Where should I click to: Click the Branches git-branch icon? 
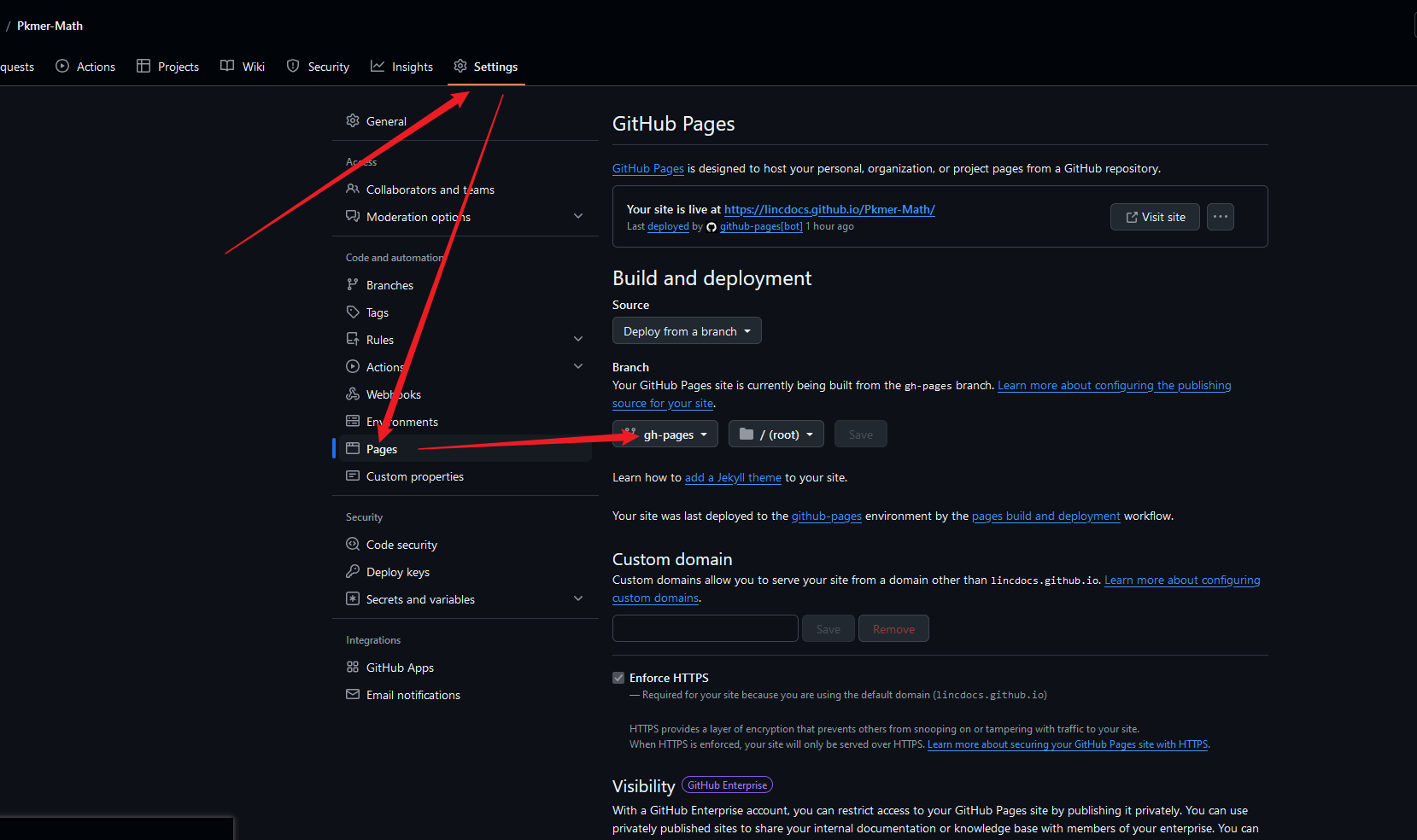(353, 284)
